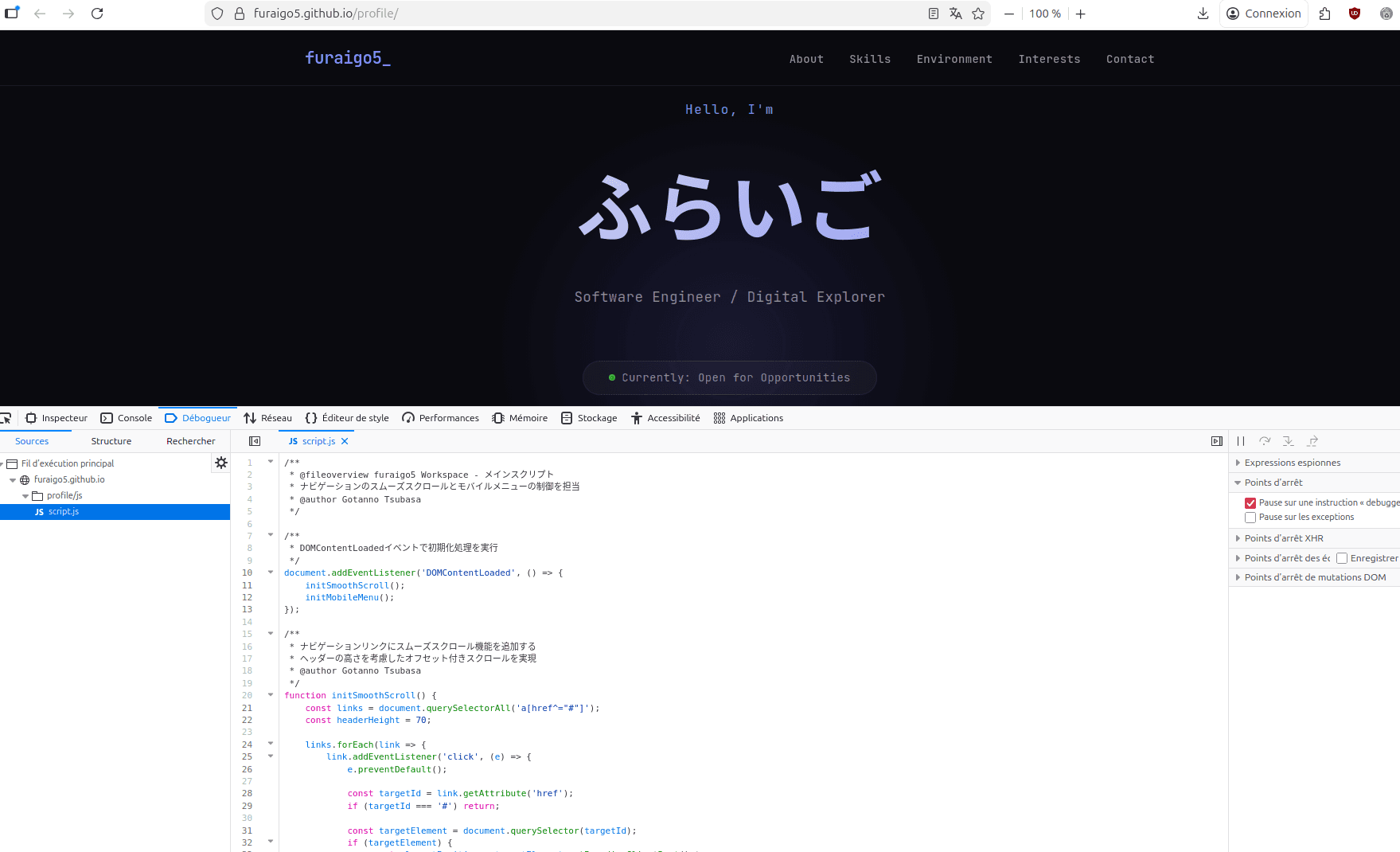Click the Skills navigation link

click(870, 59)
